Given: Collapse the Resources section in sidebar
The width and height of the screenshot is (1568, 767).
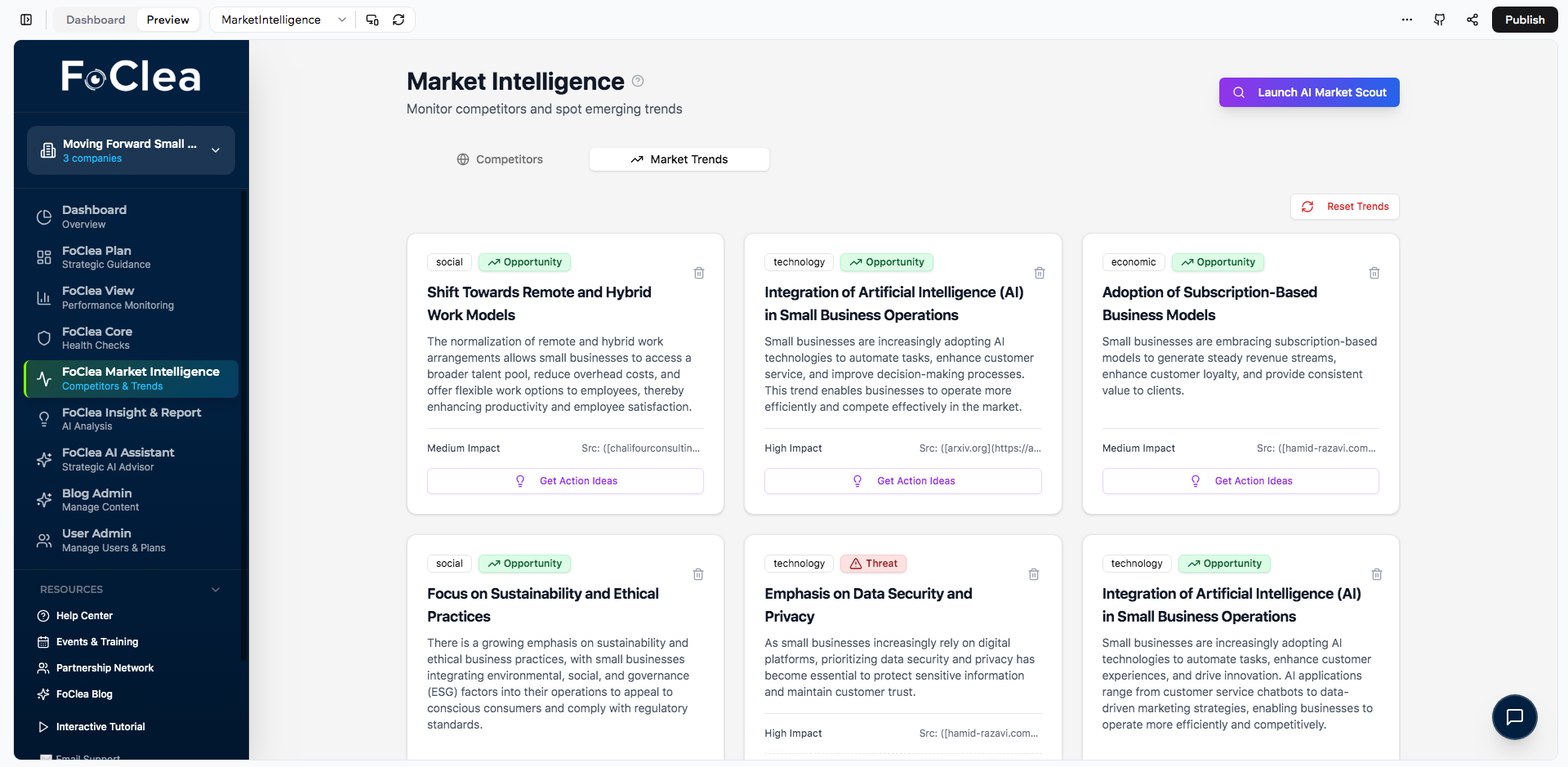Looking at the screenshot, I should pos(216,590).
